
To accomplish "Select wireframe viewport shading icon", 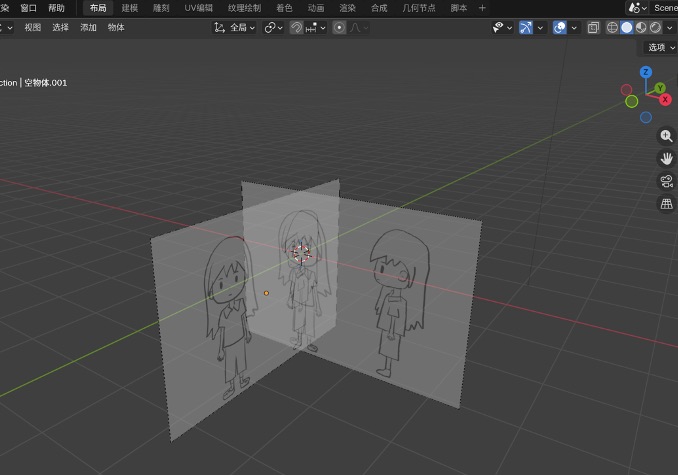I will 612,28.
